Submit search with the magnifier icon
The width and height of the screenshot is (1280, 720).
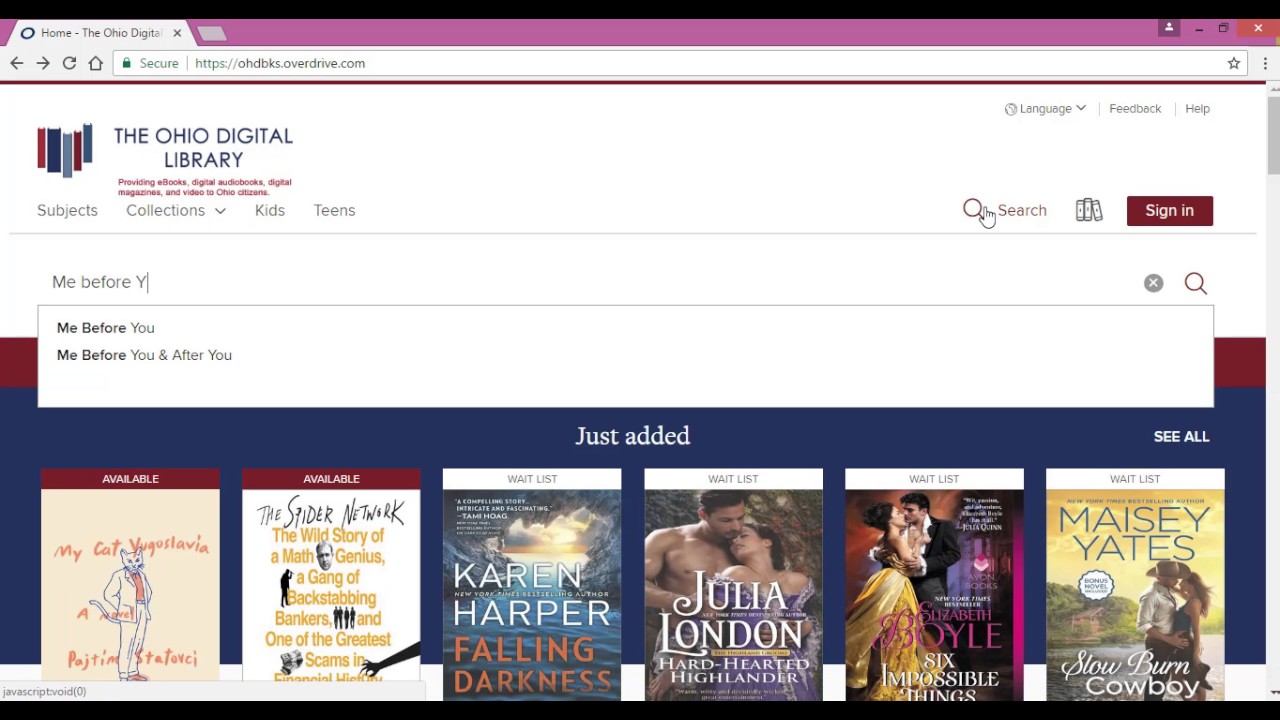tap(1195, 283)
